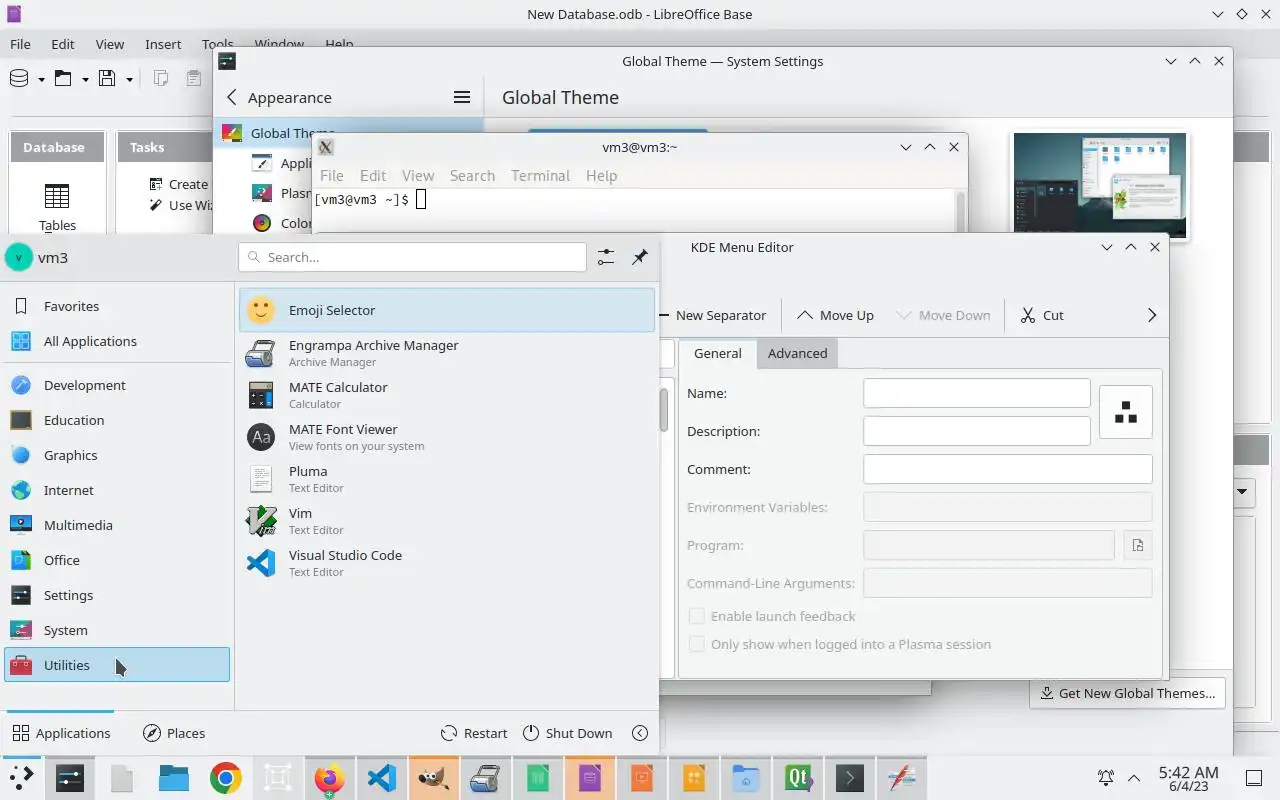The width and height of the screenshot is (1280, 800).
Task: Open the Terminal menu in the terminal window
Action: click(x=540, y=175)
